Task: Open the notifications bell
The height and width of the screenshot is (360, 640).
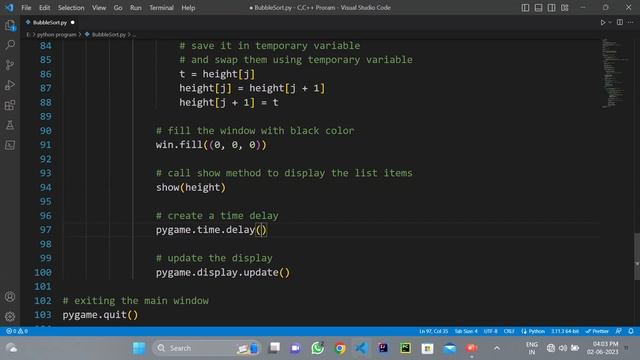Action: click(x=631, y=331)
